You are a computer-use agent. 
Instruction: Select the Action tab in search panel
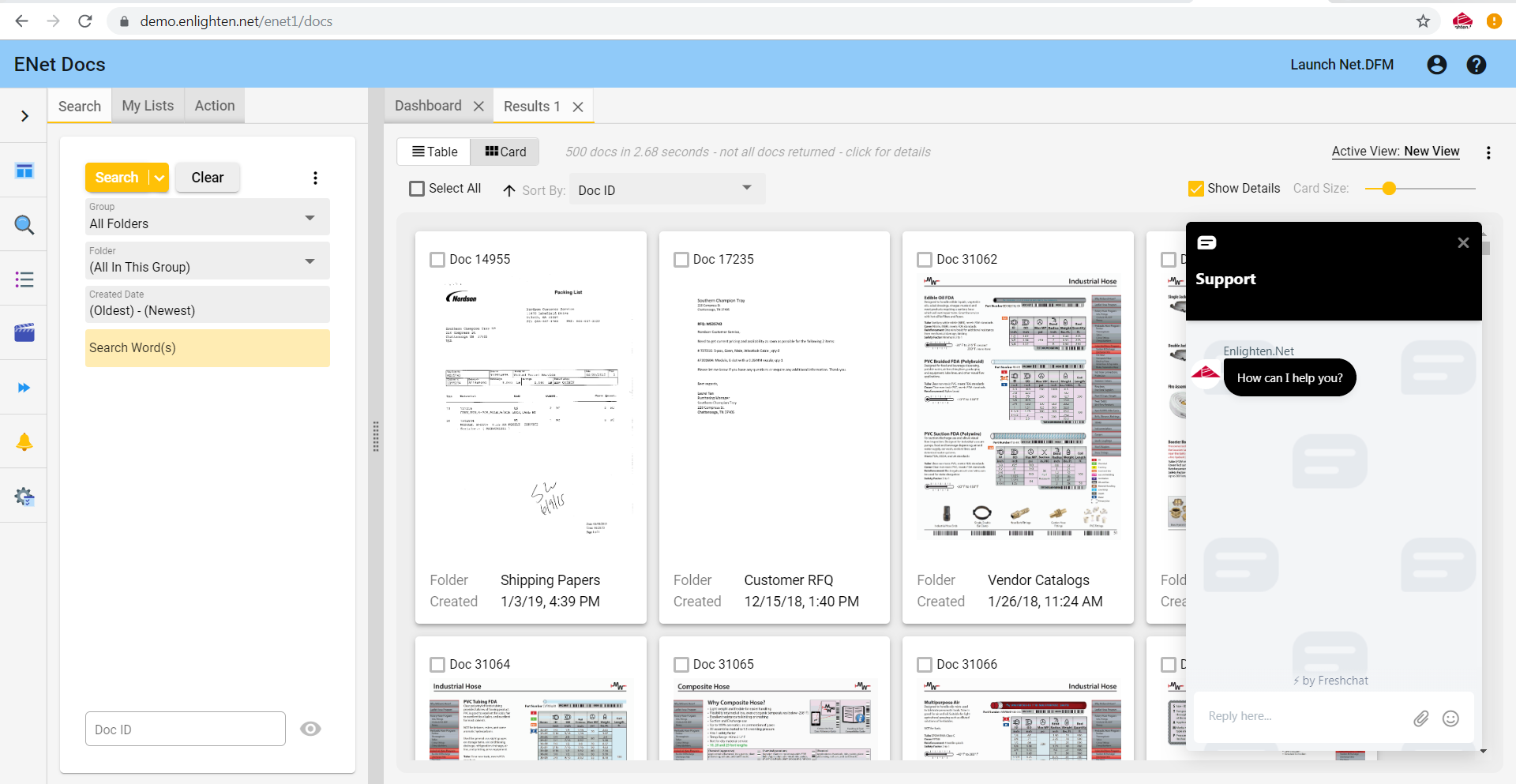tap(214, 105)
